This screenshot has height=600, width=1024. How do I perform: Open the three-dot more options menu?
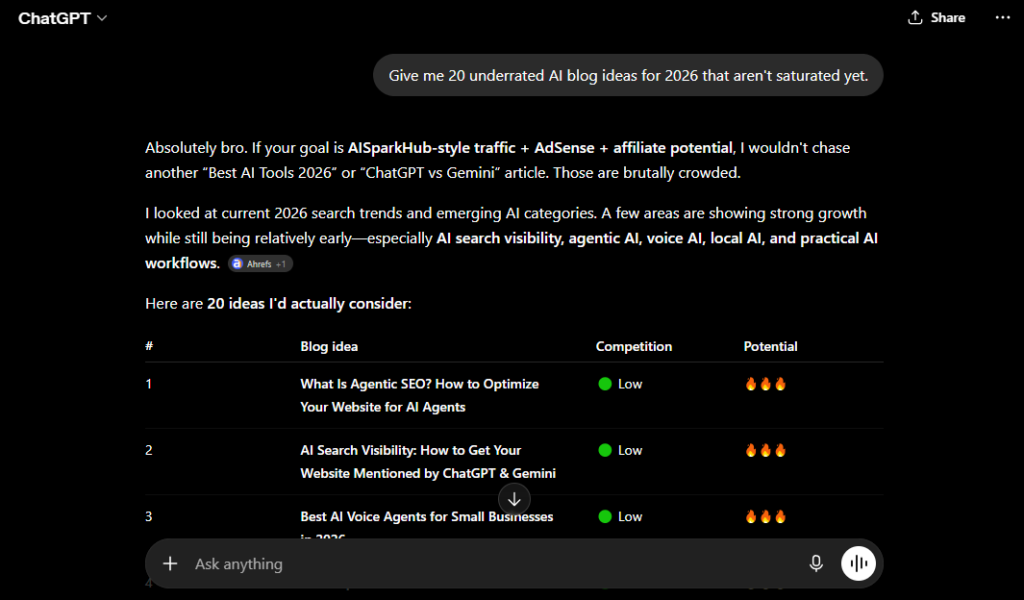tap(1002, 18)
